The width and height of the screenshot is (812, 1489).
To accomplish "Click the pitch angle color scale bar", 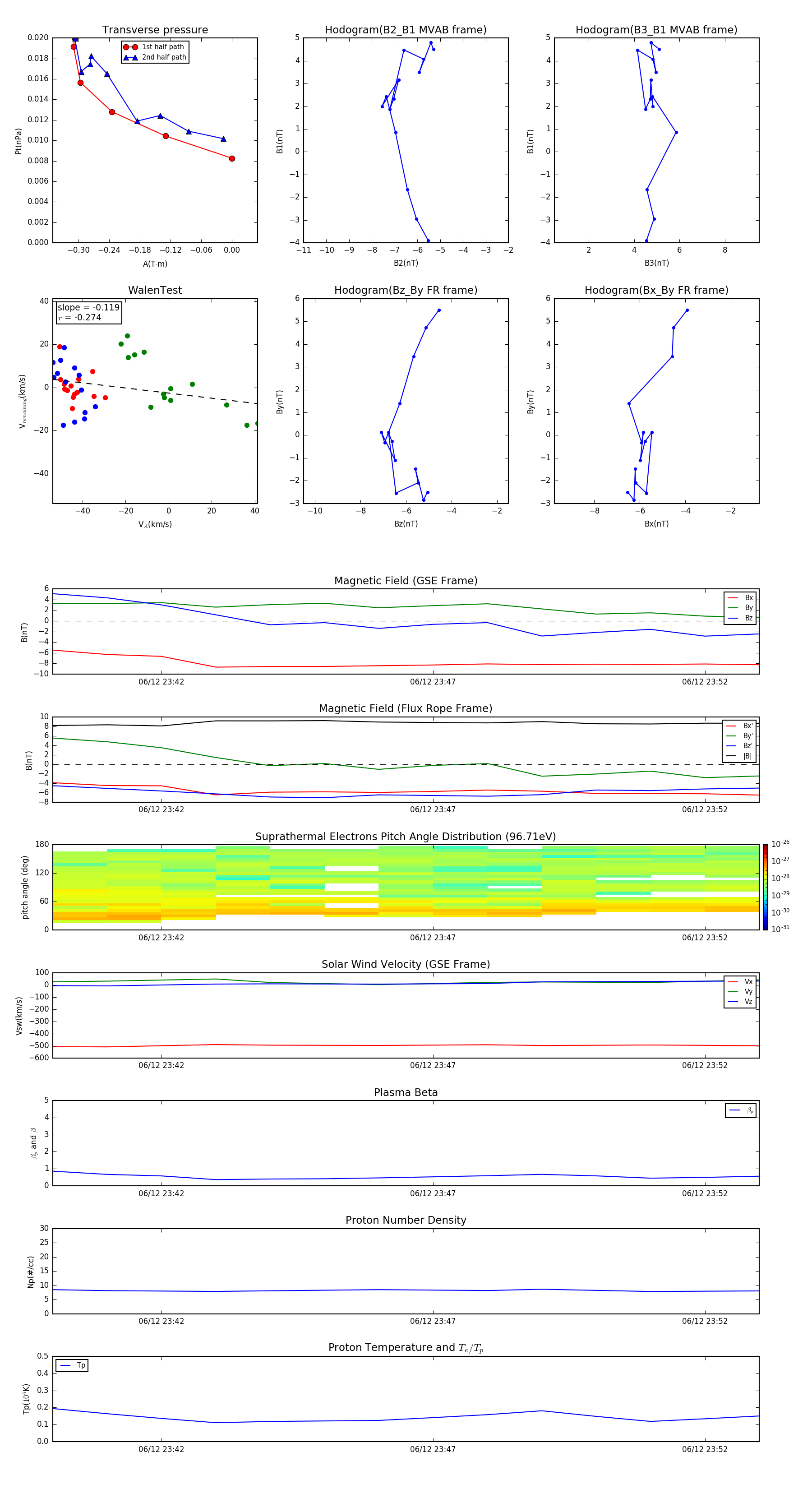I will tap(765, 887).
